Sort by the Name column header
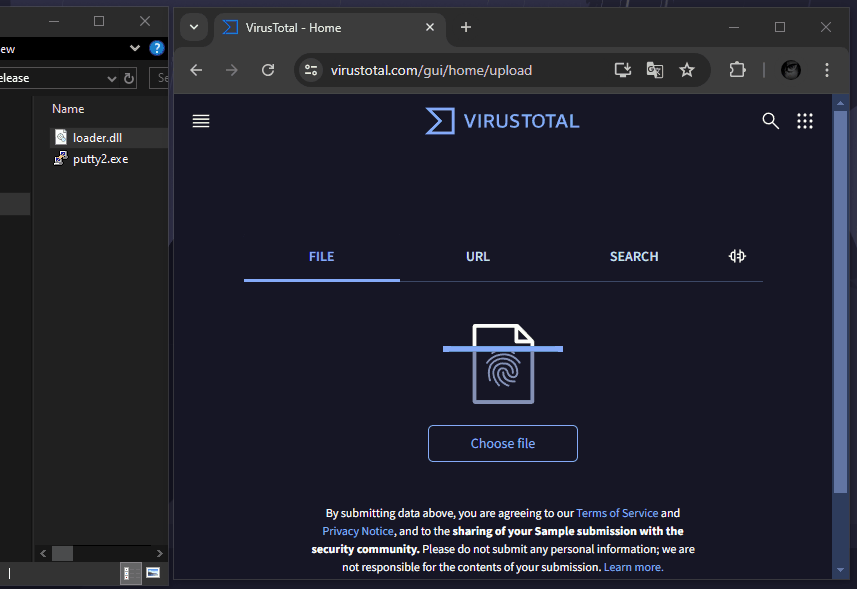857x589 pixels. [68, 109]
